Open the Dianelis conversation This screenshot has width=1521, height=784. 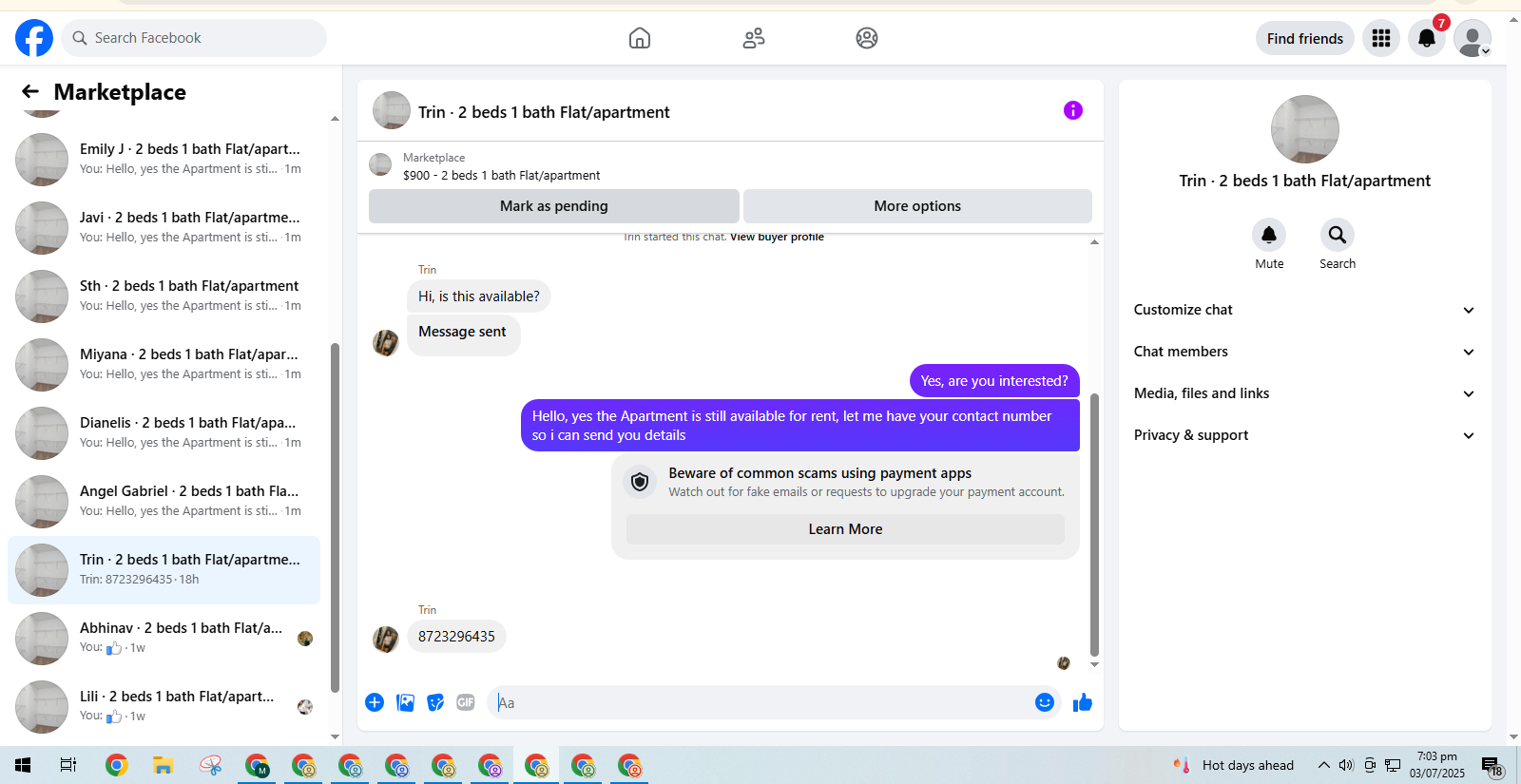164,433
